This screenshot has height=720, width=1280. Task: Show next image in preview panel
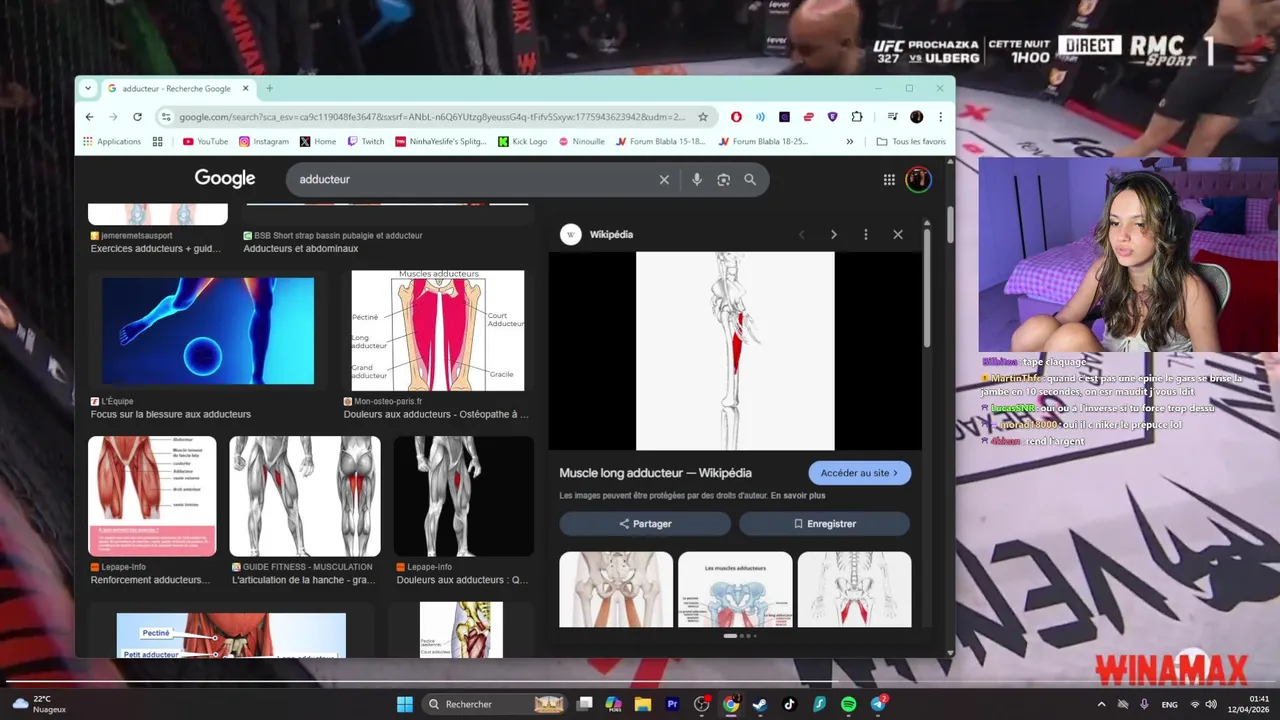click(834, 234)
